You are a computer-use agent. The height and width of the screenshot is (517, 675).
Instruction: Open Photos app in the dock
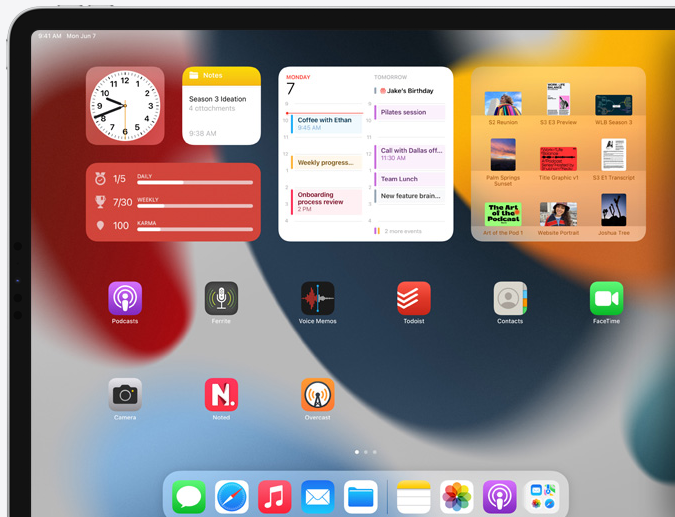tap(457, 496)
